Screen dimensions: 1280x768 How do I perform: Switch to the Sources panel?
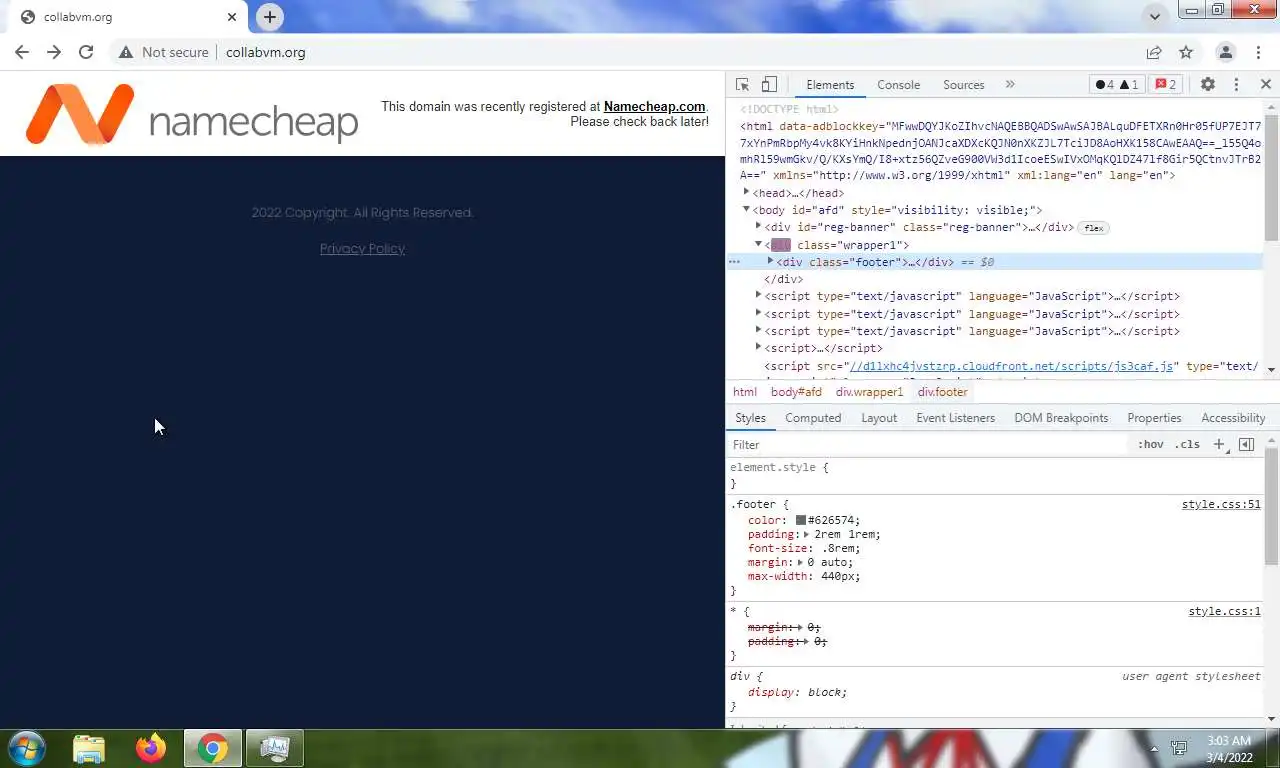click(964, 85)
